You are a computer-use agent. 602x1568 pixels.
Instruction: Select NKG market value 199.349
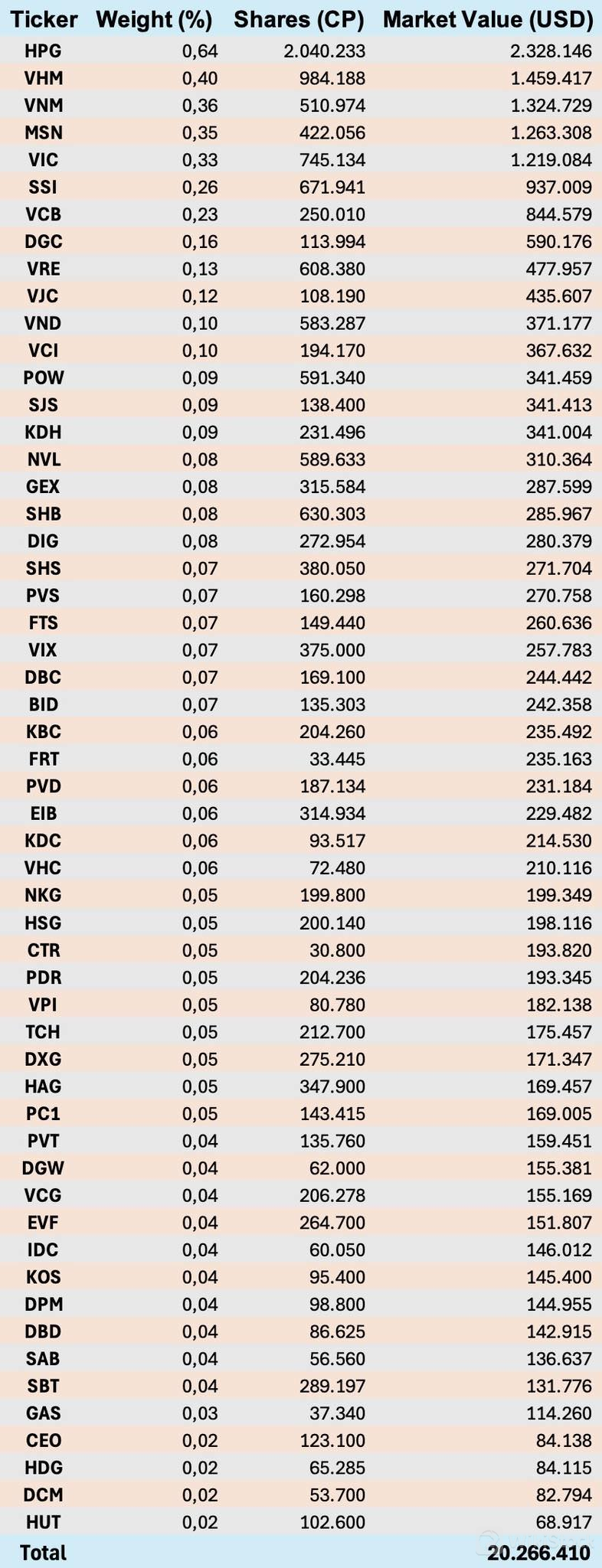558,896
